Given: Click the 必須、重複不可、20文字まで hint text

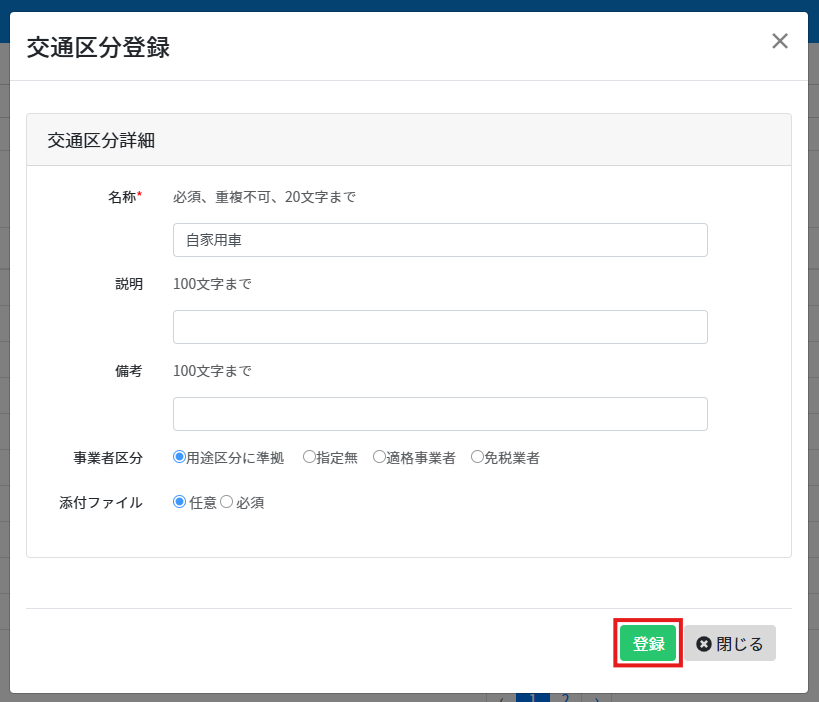Looking at the screenshot, I should click(264, 197).
